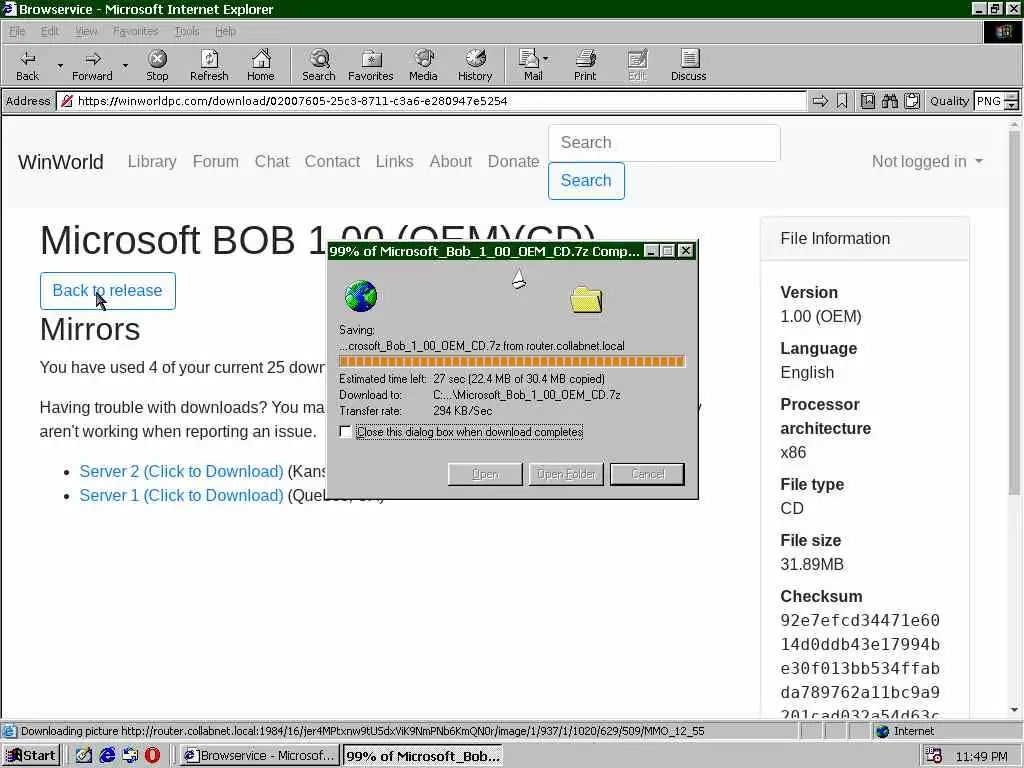
Task: Click the bookmark ribbon icon beside address bar
Action: pos(842,101)
